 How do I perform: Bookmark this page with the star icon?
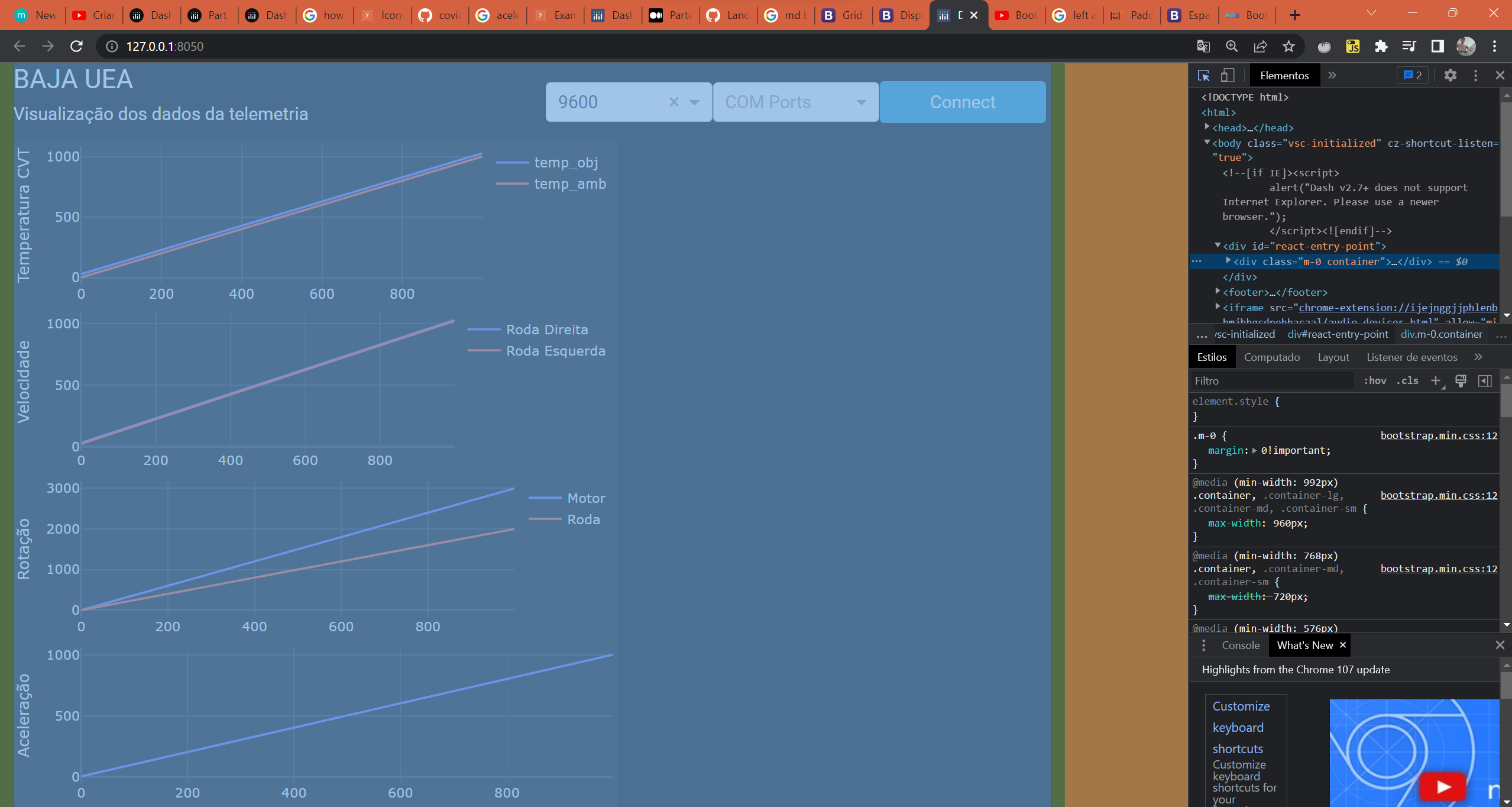click(1288, 46)
